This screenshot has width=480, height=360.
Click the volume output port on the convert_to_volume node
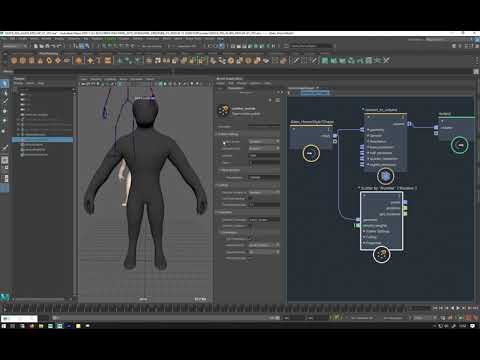click(x=409, y=124)
